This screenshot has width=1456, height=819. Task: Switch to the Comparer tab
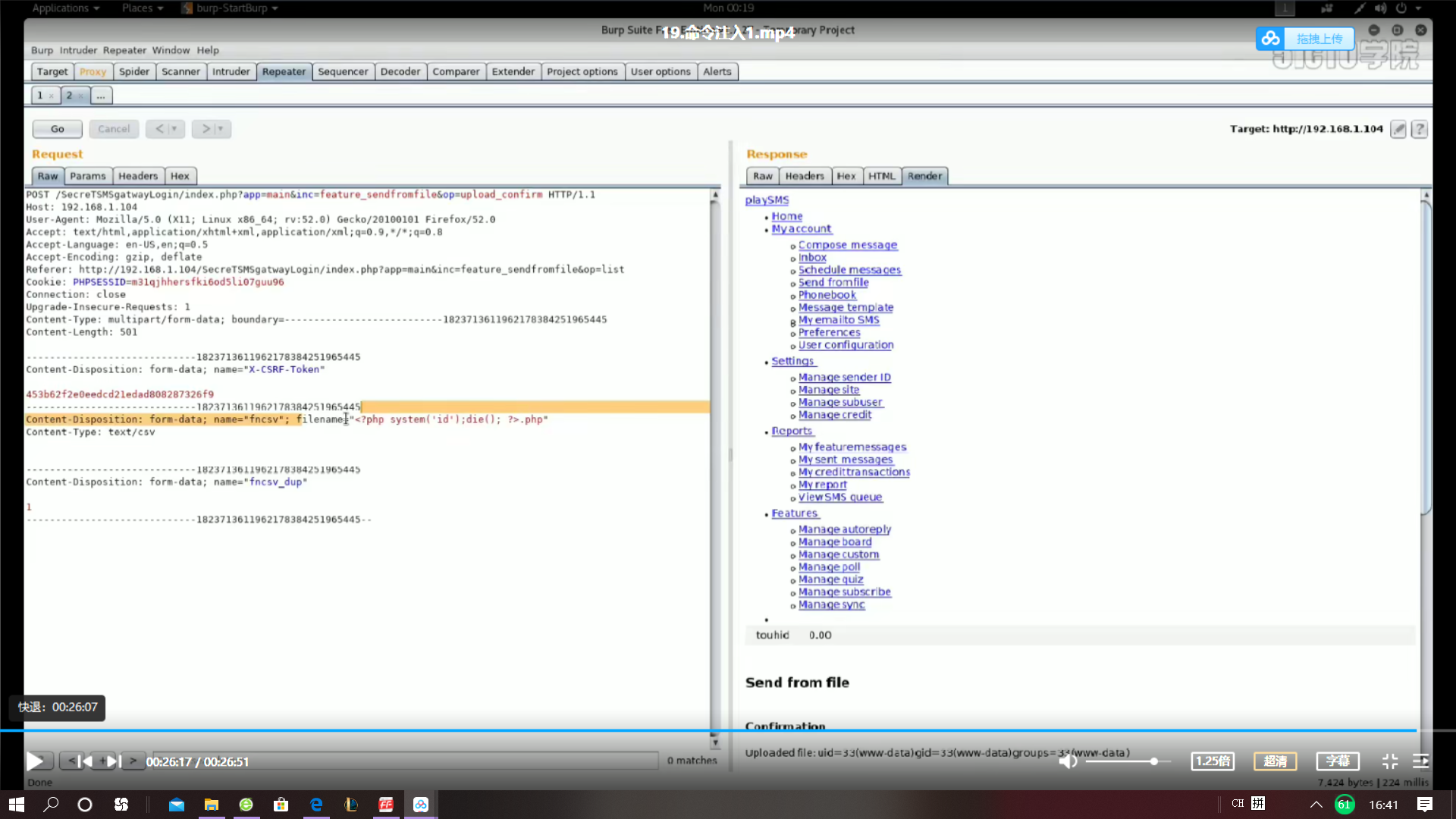[456, 71]
